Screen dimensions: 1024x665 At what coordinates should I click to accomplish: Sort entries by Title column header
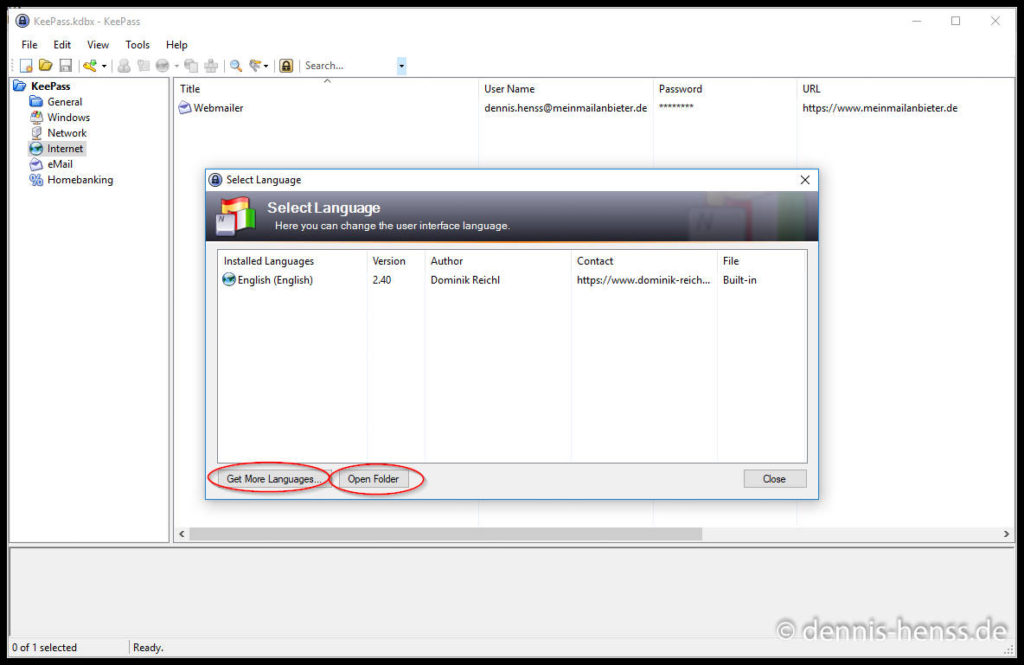[327, 89]
